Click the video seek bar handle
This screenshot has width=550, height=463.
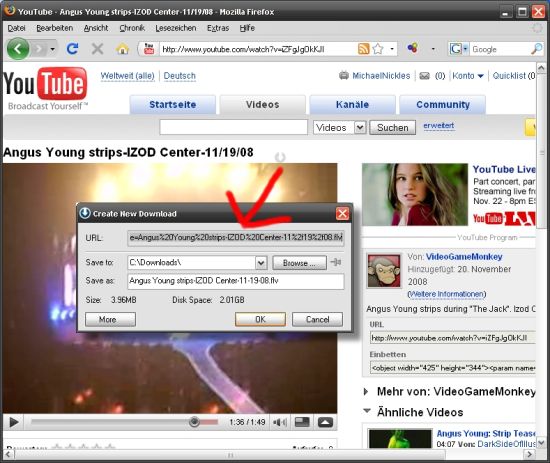click(x=194, y=422)
